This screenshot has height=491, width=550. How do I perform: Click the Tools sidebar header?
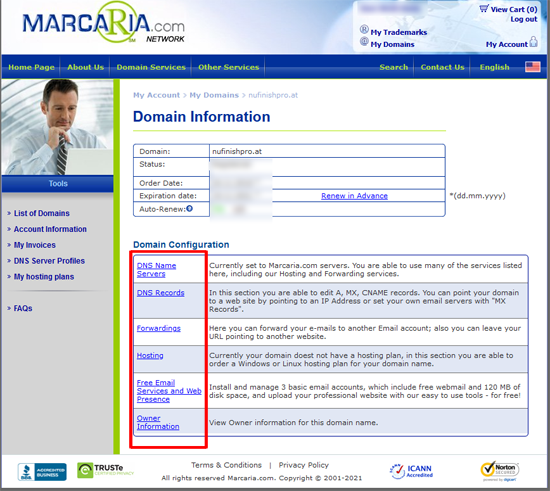tap(58, 183)
